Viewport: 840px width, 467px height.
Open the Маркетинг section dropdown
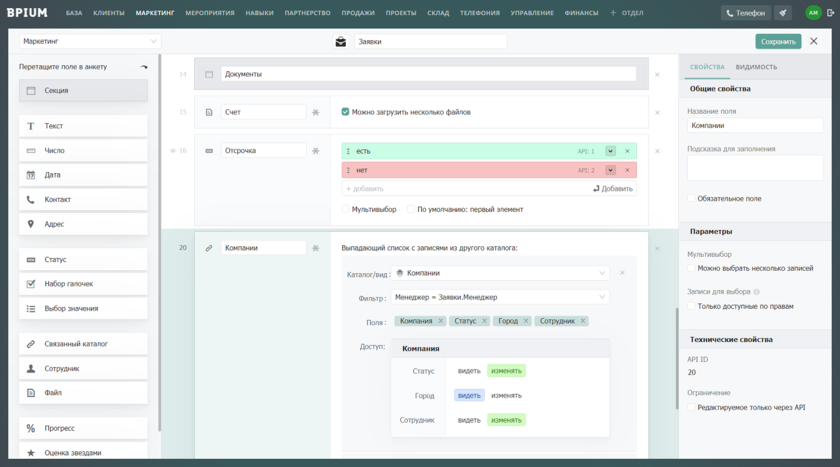coord(90,42)
